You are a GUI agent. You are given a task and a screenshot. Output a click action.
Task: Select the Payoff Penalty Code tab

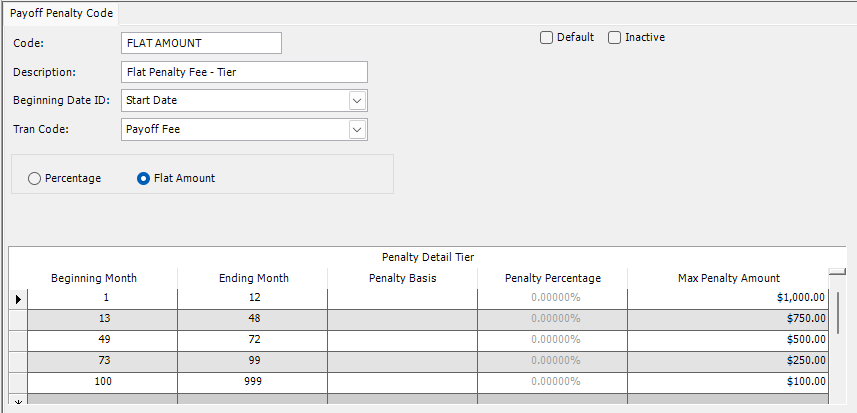[x=61, y=14]
